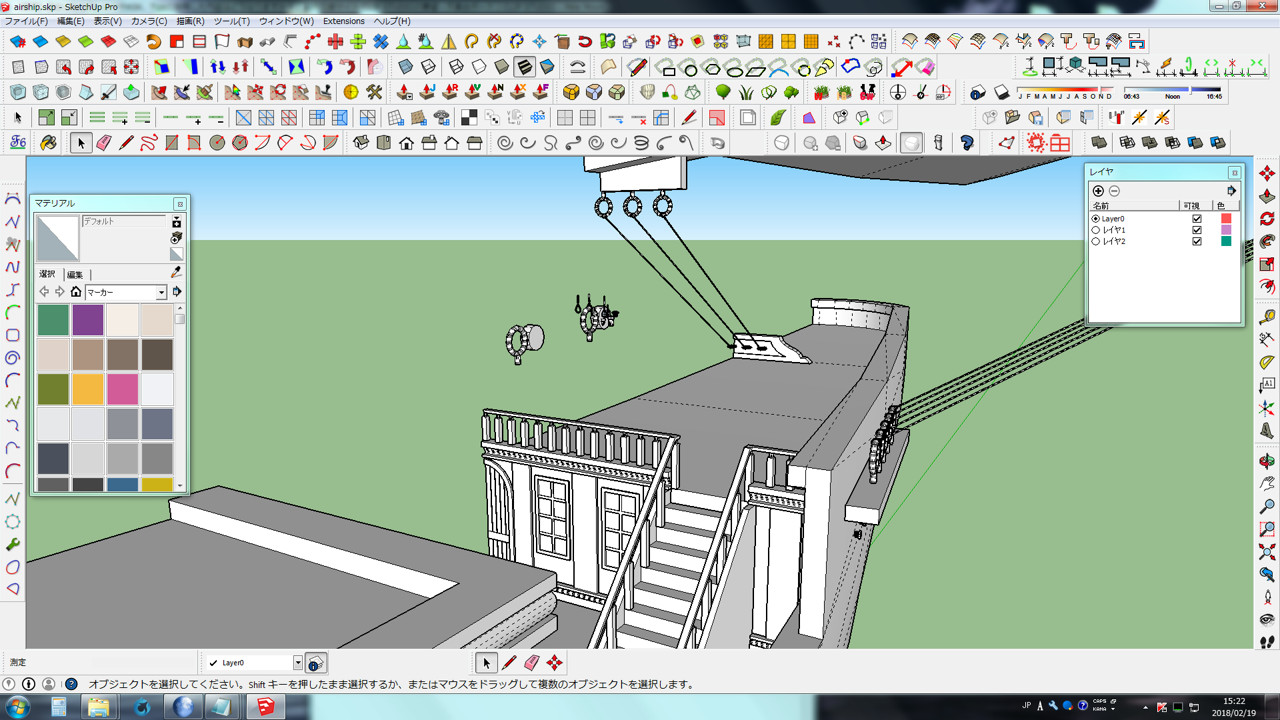Choose the Push/Pull tool in right toolbar

pyautogui.click(x=1267, y=195)
